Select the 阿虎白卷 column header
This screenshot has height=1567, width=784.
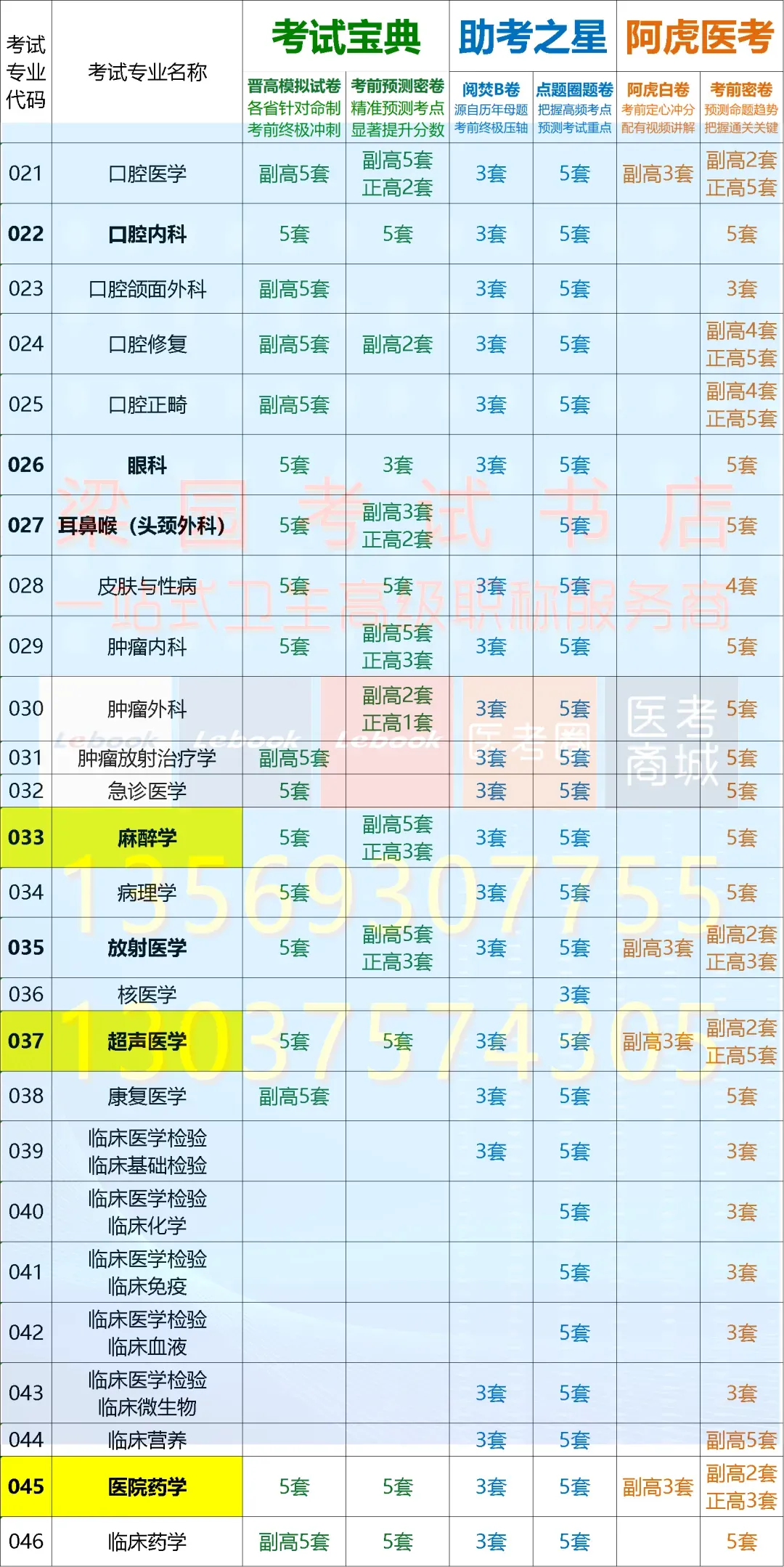tap(658, 90)
